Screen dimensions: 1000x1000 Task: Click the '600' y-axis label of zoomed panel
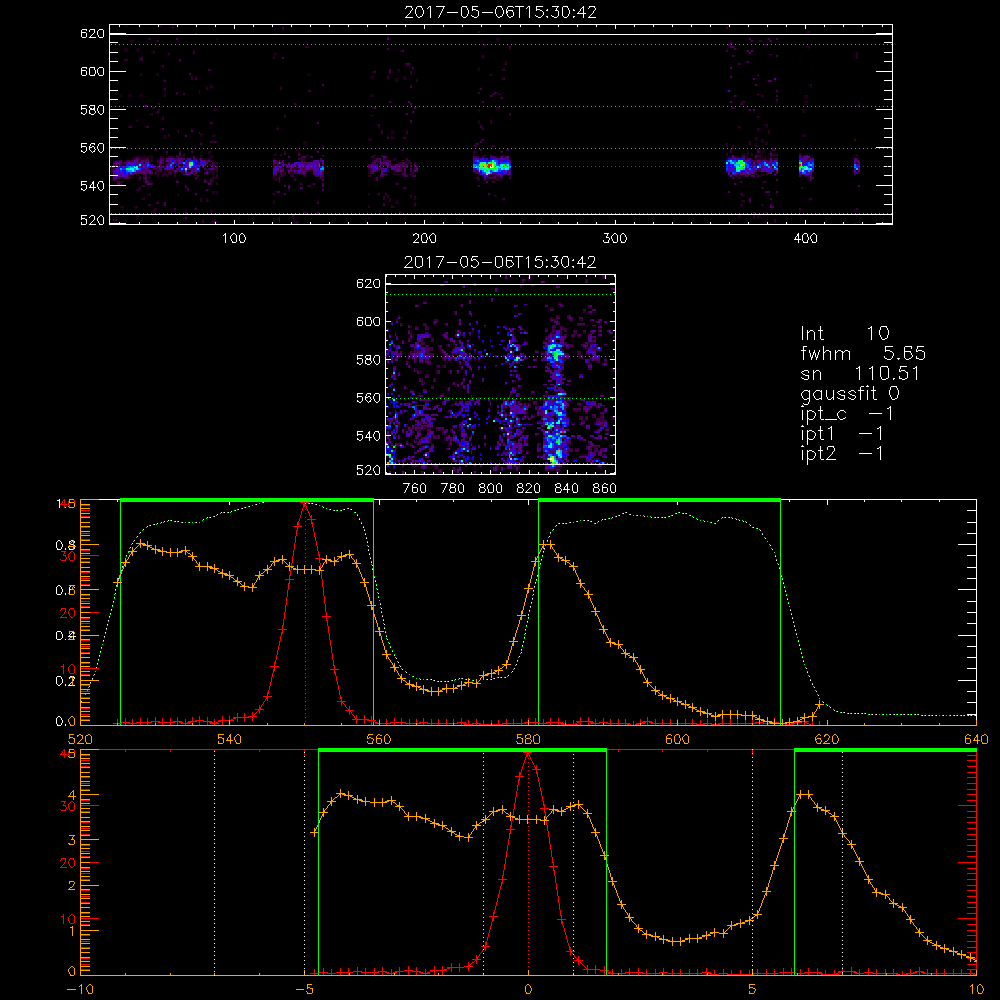coord(368,322)
